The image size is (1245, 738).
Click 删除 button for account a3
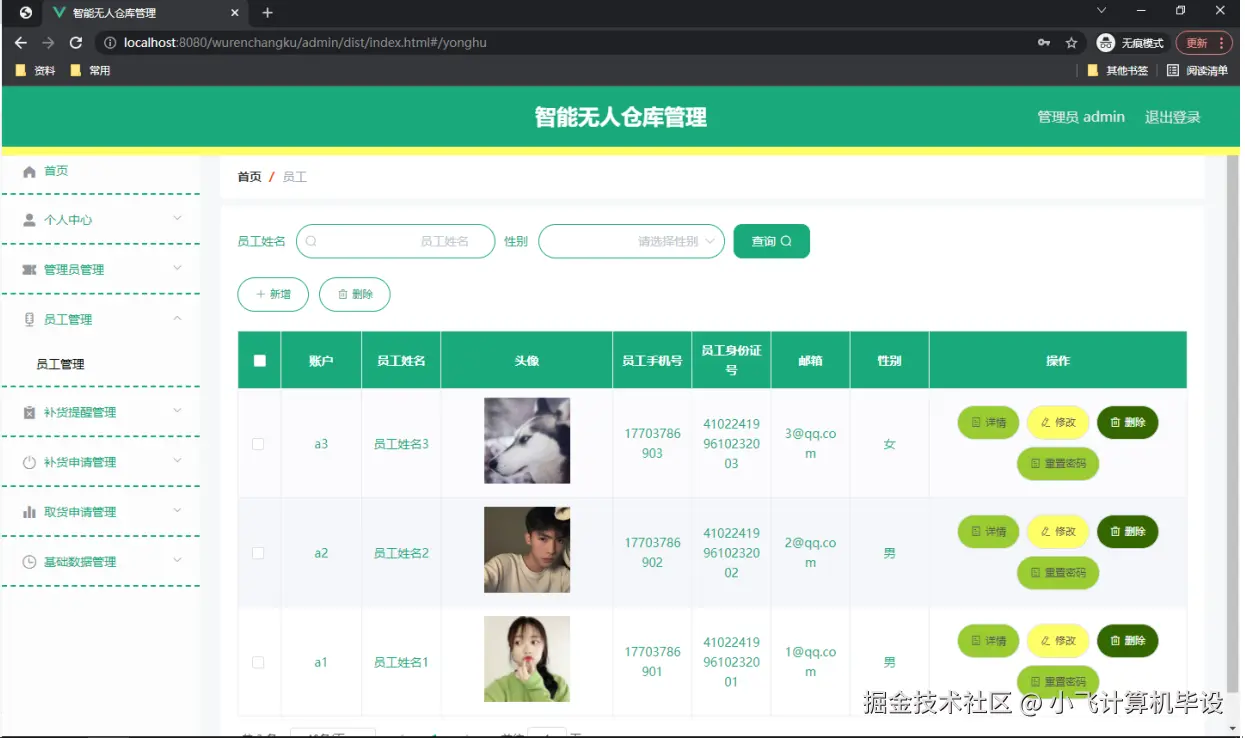1128,423
